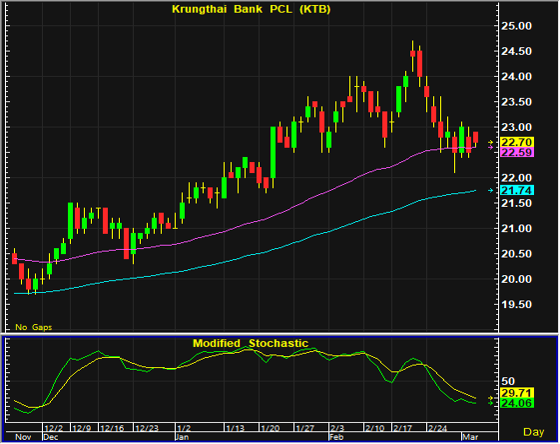The width and height of the screenshot is (560, 444).
Task: Click the cyan arrow beside 21.74
Action: [x=491, y=190]
